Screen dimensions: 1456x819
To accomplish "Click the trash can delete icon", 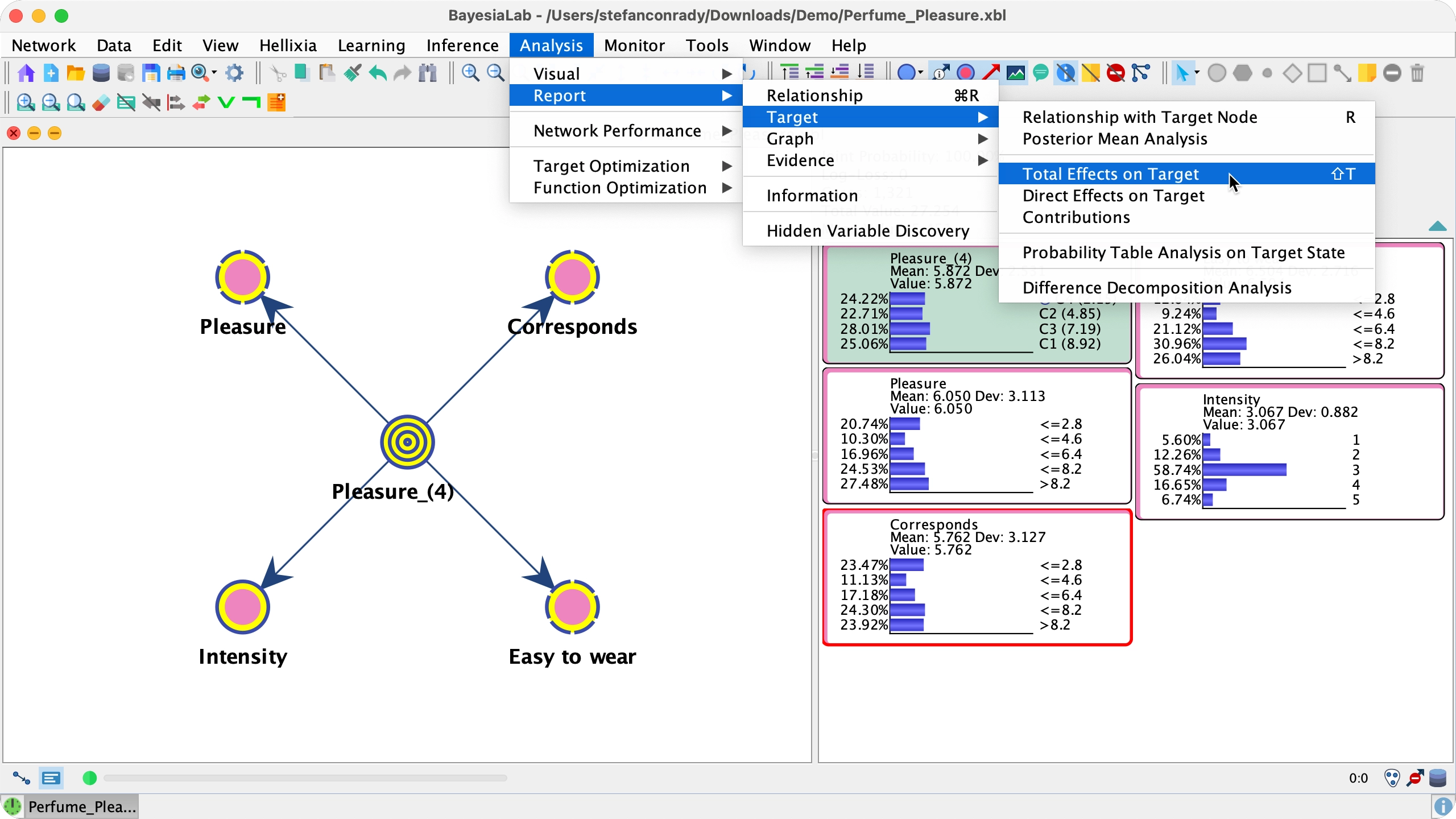I will coord(1417,73).
